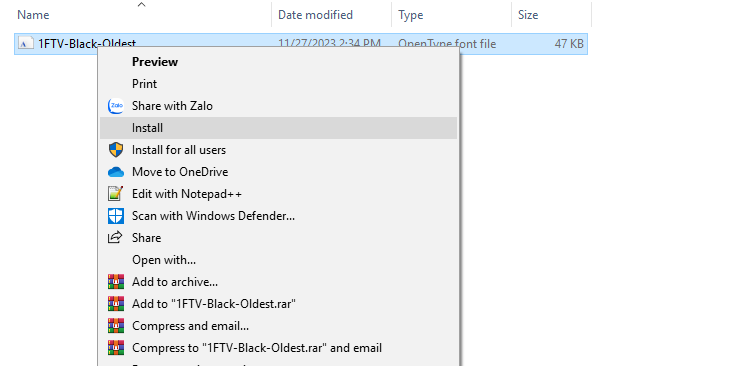The image size is (737, 366).
Task: Click the OpenType font file type cell
Action: [x=447, y=44]
